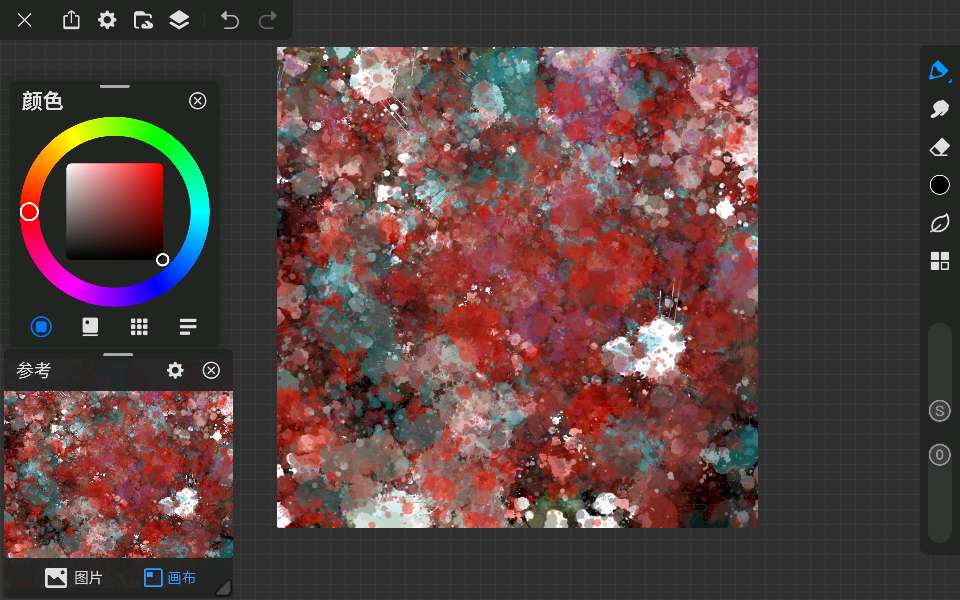The height and width of the screenshot is (600, 960).
Task: Open the folder import icon in toolbar
Action: [143, 20]
